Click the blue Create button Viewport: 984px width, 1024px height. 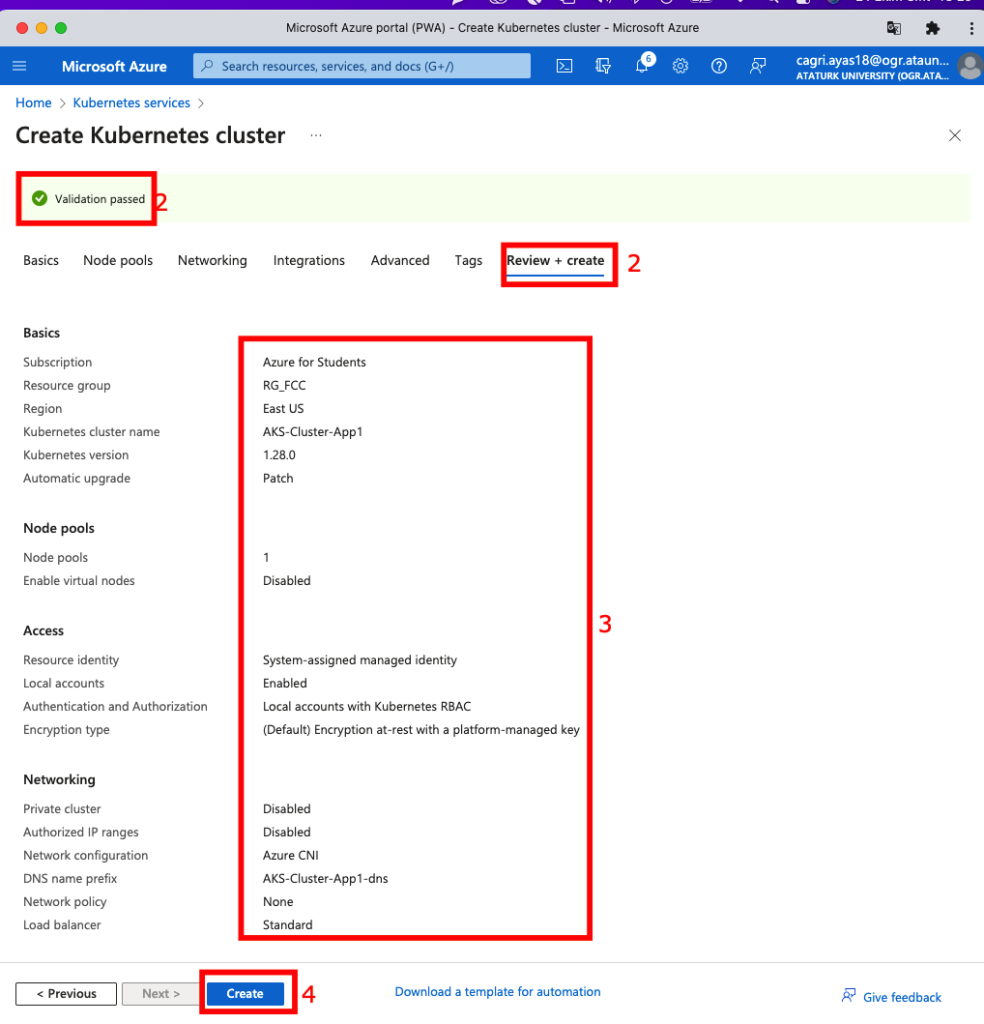coord(245,993)
